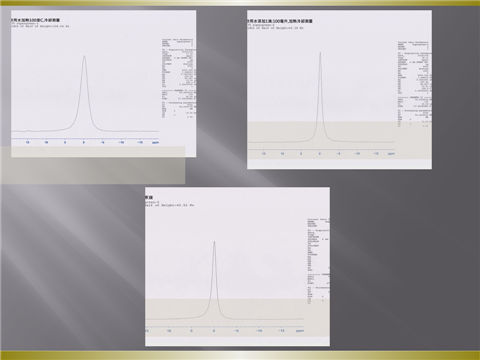Click the ppm axis label in the top-right spectrum
This screenshot has height=360, width=480.
(x=391, y=154)
